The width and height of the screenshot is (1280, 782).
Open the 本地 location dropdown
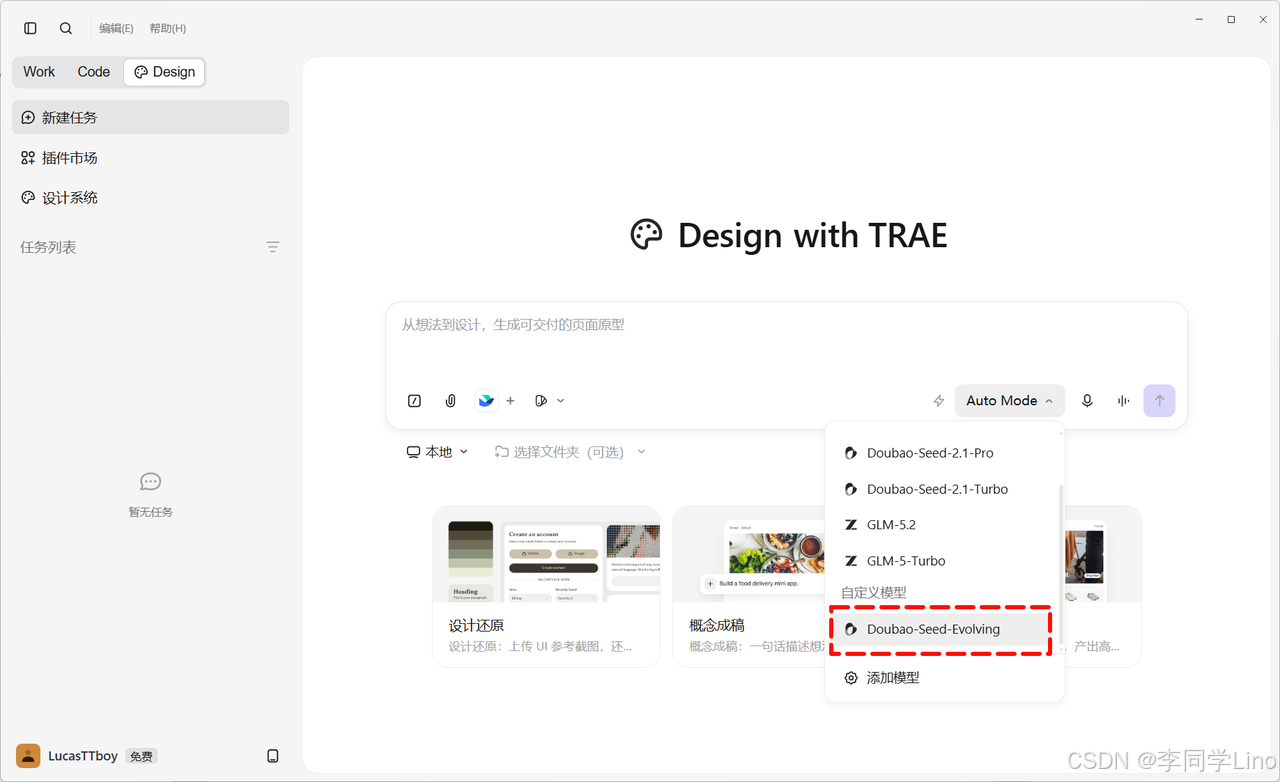[438, 452]
